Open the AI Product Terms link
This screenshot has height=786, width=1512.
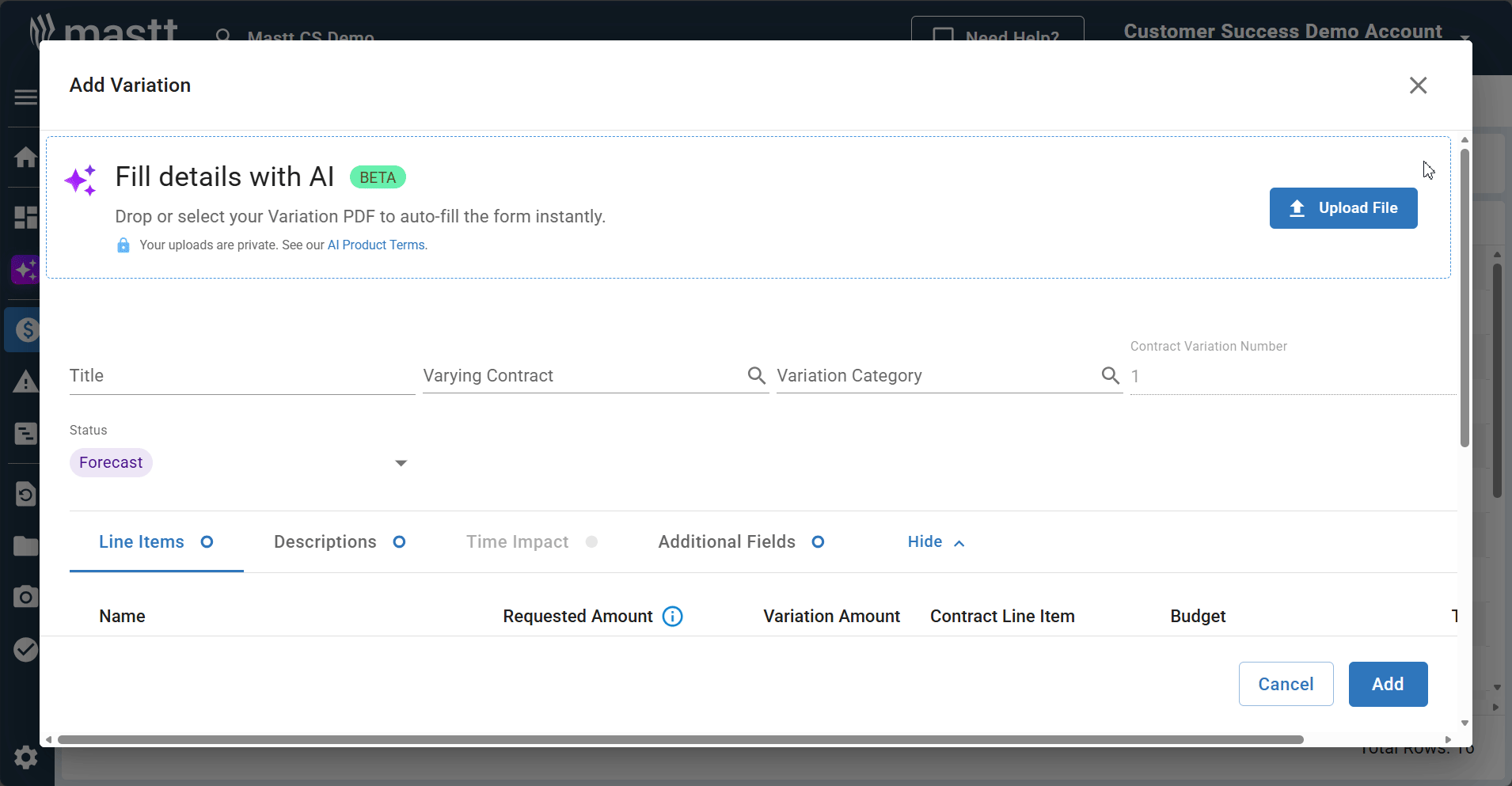tap(376, 245)
